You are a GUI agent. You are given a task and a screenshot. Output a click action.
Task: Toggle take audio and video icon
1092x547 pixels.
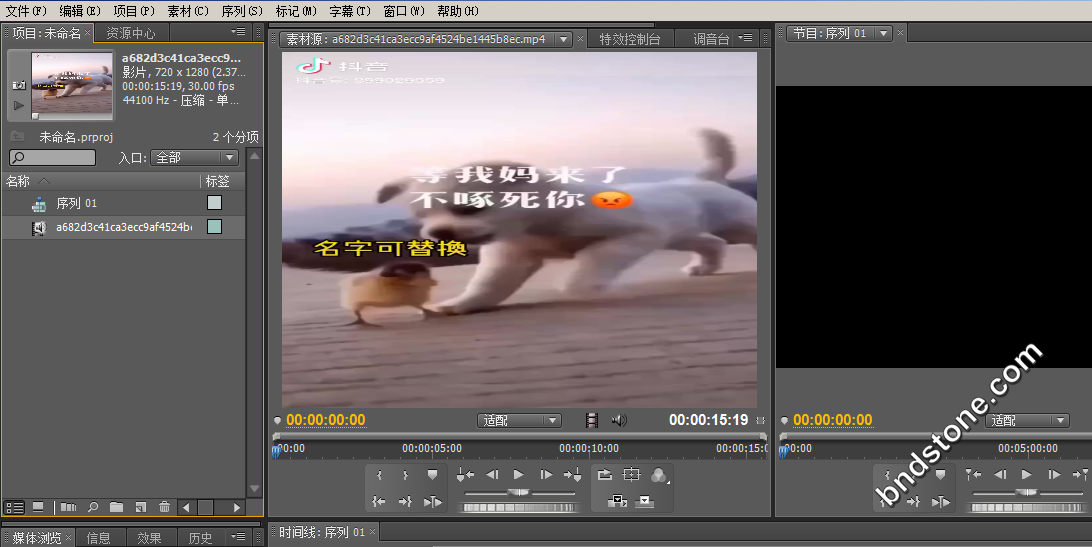coord(591,420)
